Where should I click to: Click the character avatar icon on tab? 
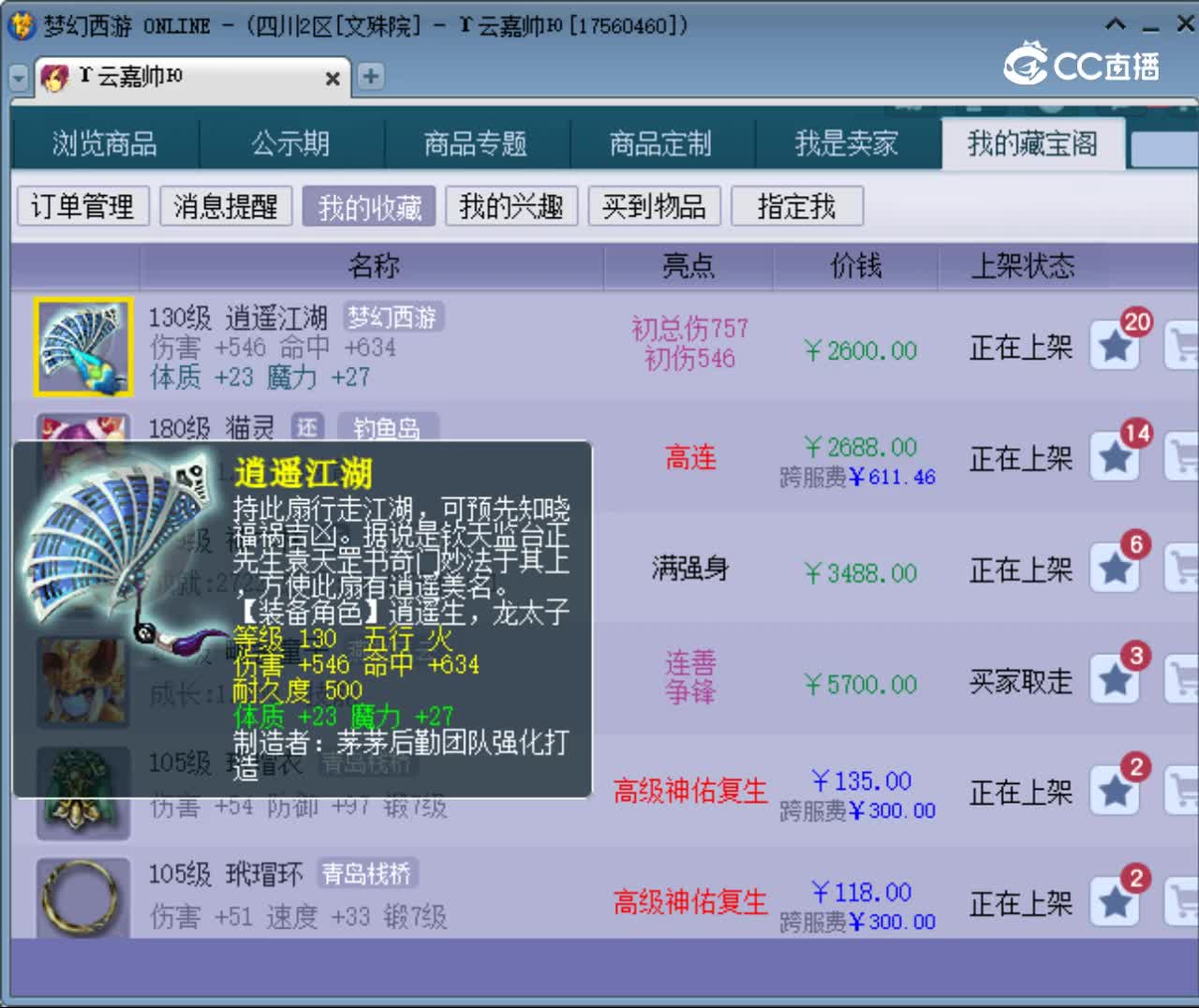pyautogui.click(x=55, y=78)
